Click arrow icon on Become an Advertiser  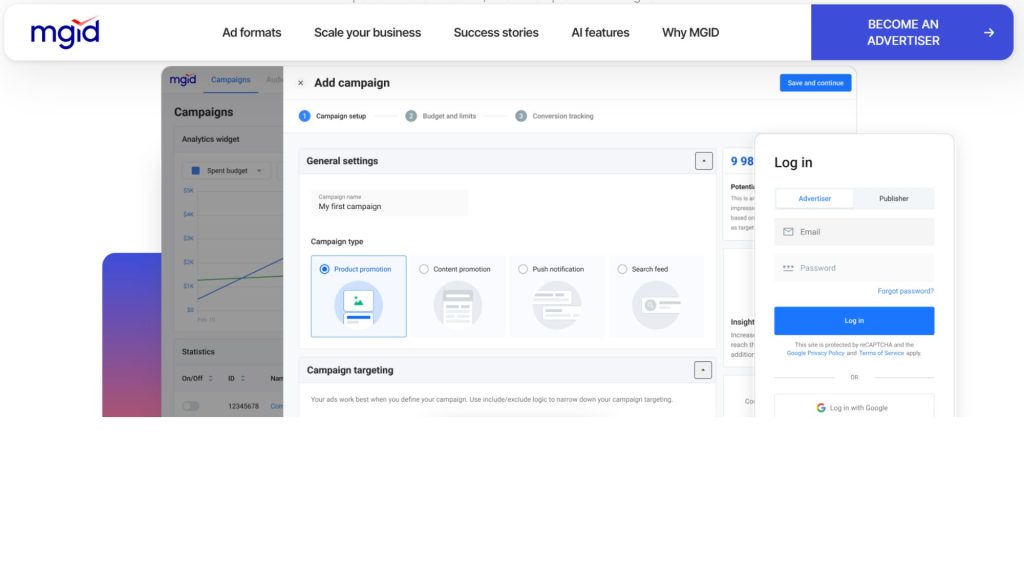point(989,33)
